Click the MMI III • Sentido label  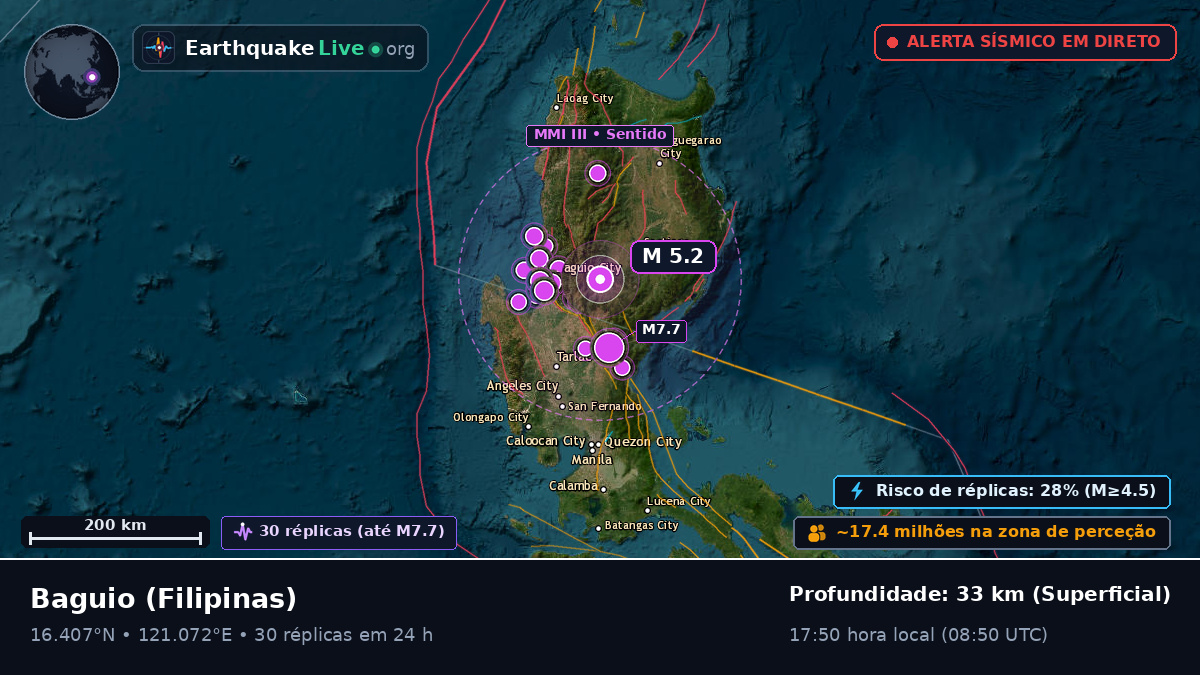pos(600,135)
